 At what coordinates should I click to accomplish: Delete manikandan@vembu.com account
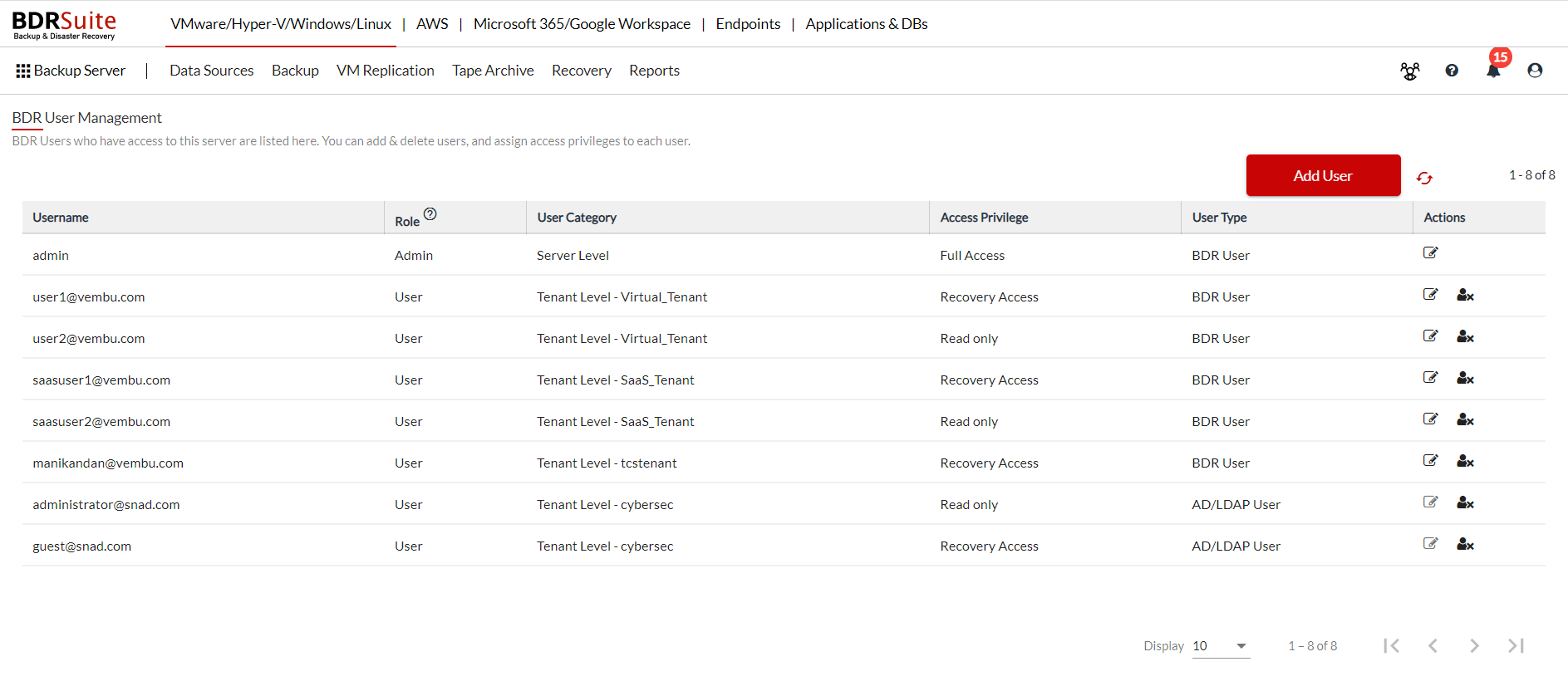(1465, 461)
